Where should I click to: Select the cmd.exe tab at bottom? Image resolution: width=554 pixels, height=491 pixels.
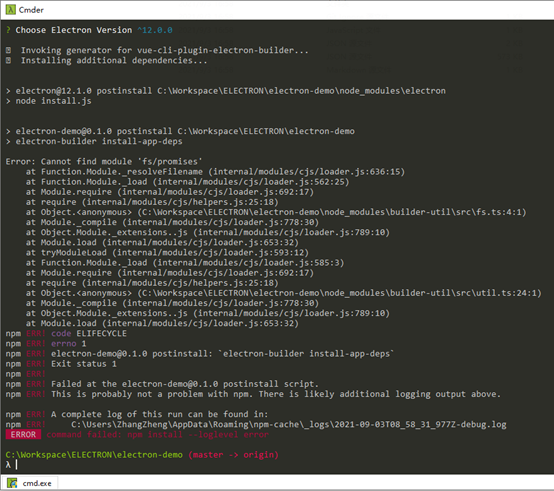coord(30,483)
